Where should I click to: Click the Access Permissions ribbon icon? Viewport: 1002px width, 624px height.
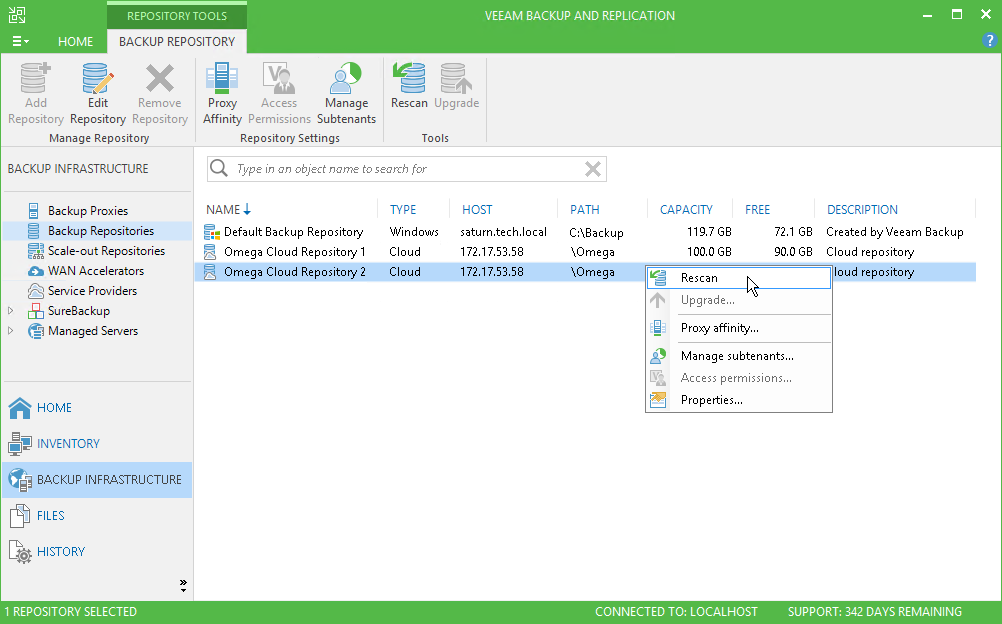[279, 77]
